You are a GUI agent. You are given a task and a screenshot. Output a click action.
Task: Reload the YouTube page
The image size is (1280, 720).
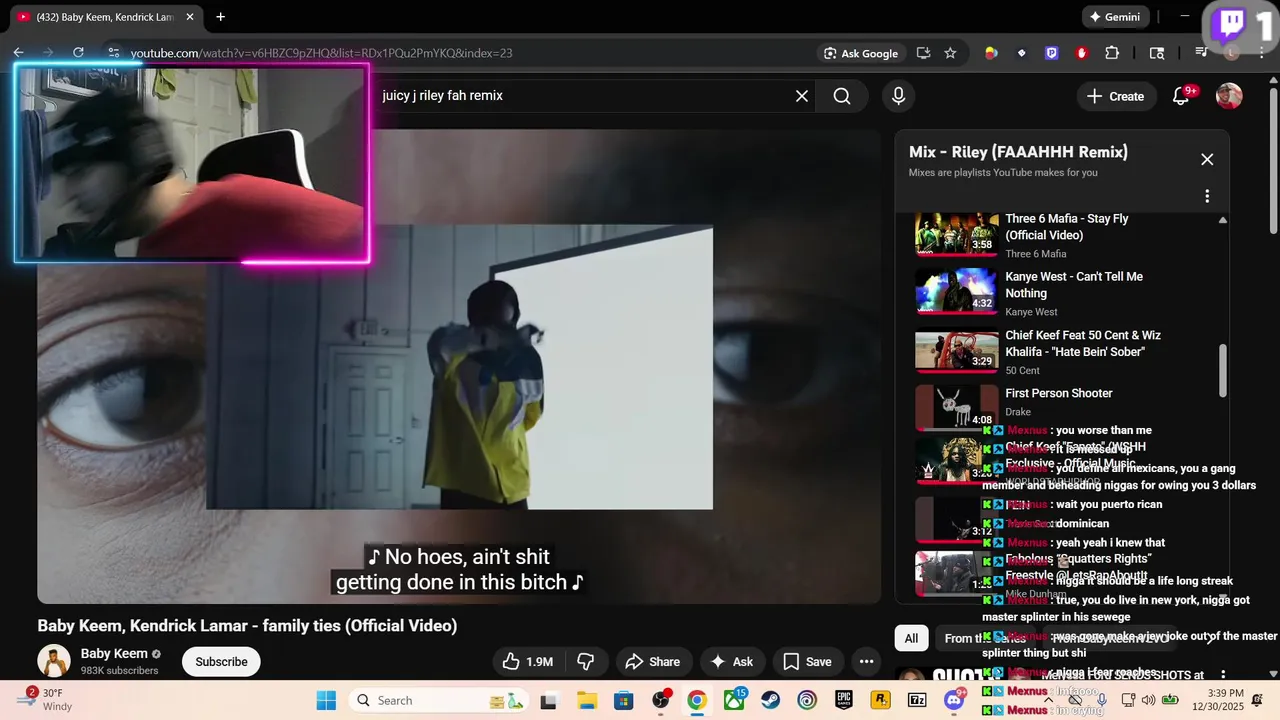pyautogui.click(x=78, y=53)
